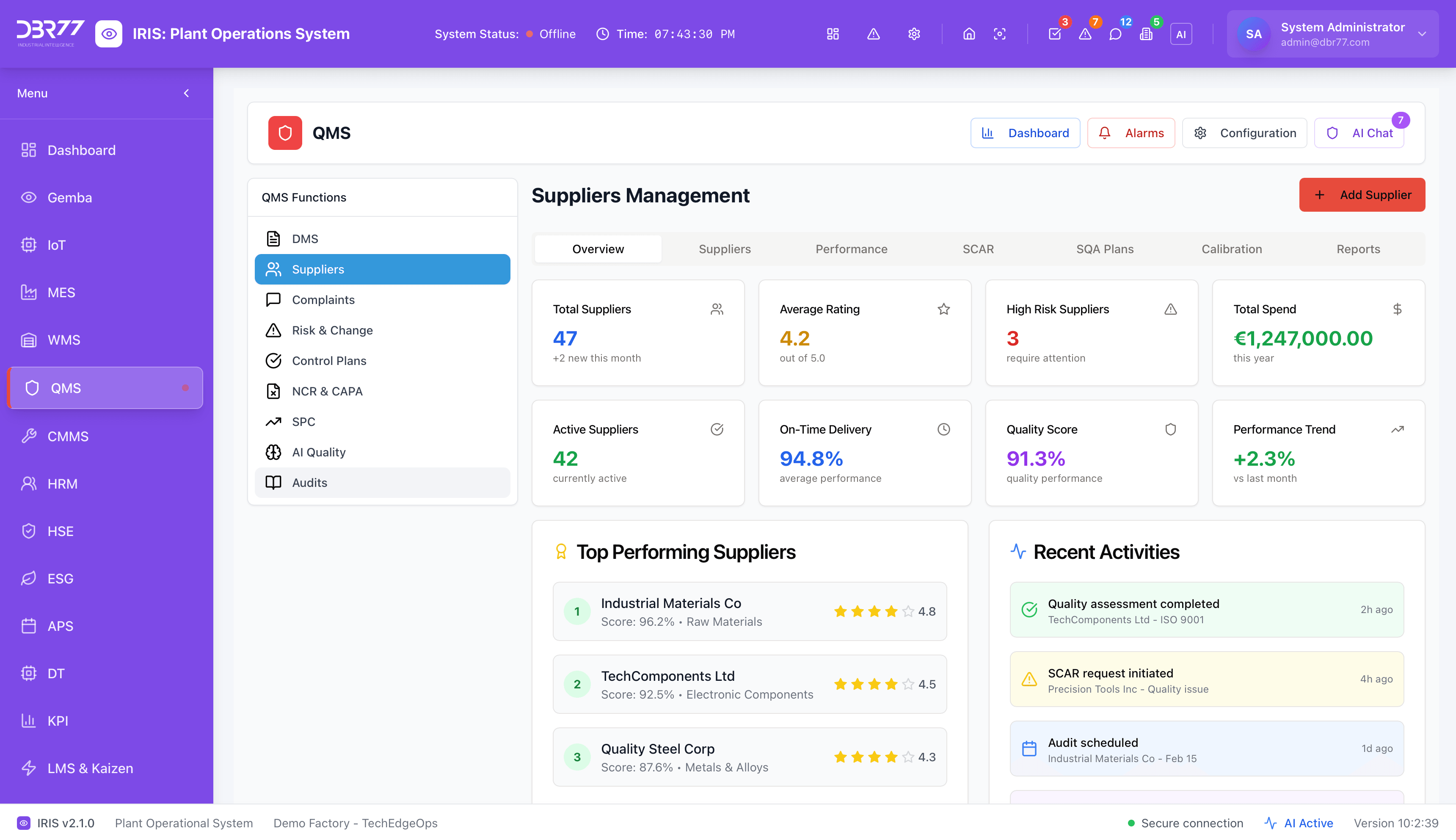Open the CMMS module in sidebar
Viewport: 1456px width, 840px height.
pos(67,436)
